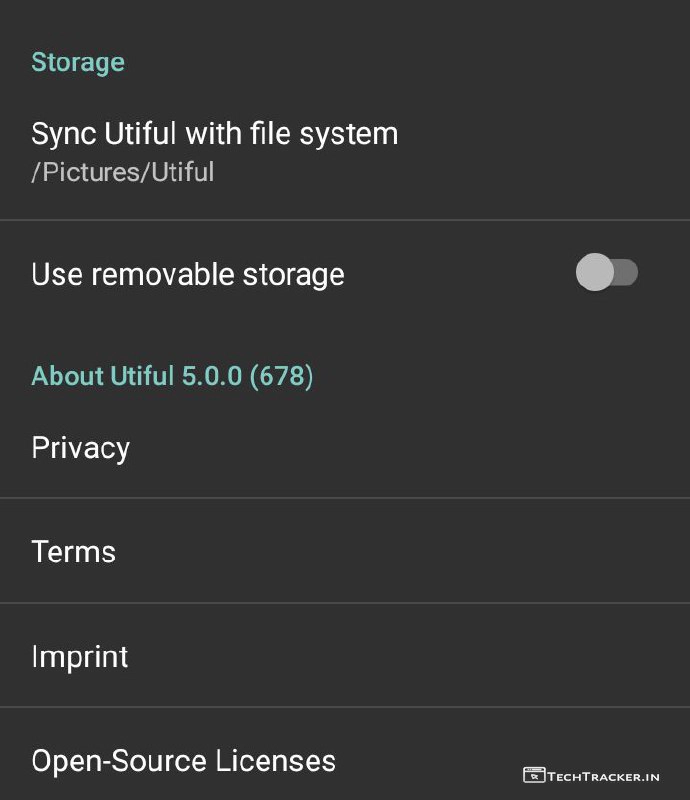Viewport: 690px width, 800px height.
Task: Click the dark track of the removable storage switch
Action: pos(626,273)
